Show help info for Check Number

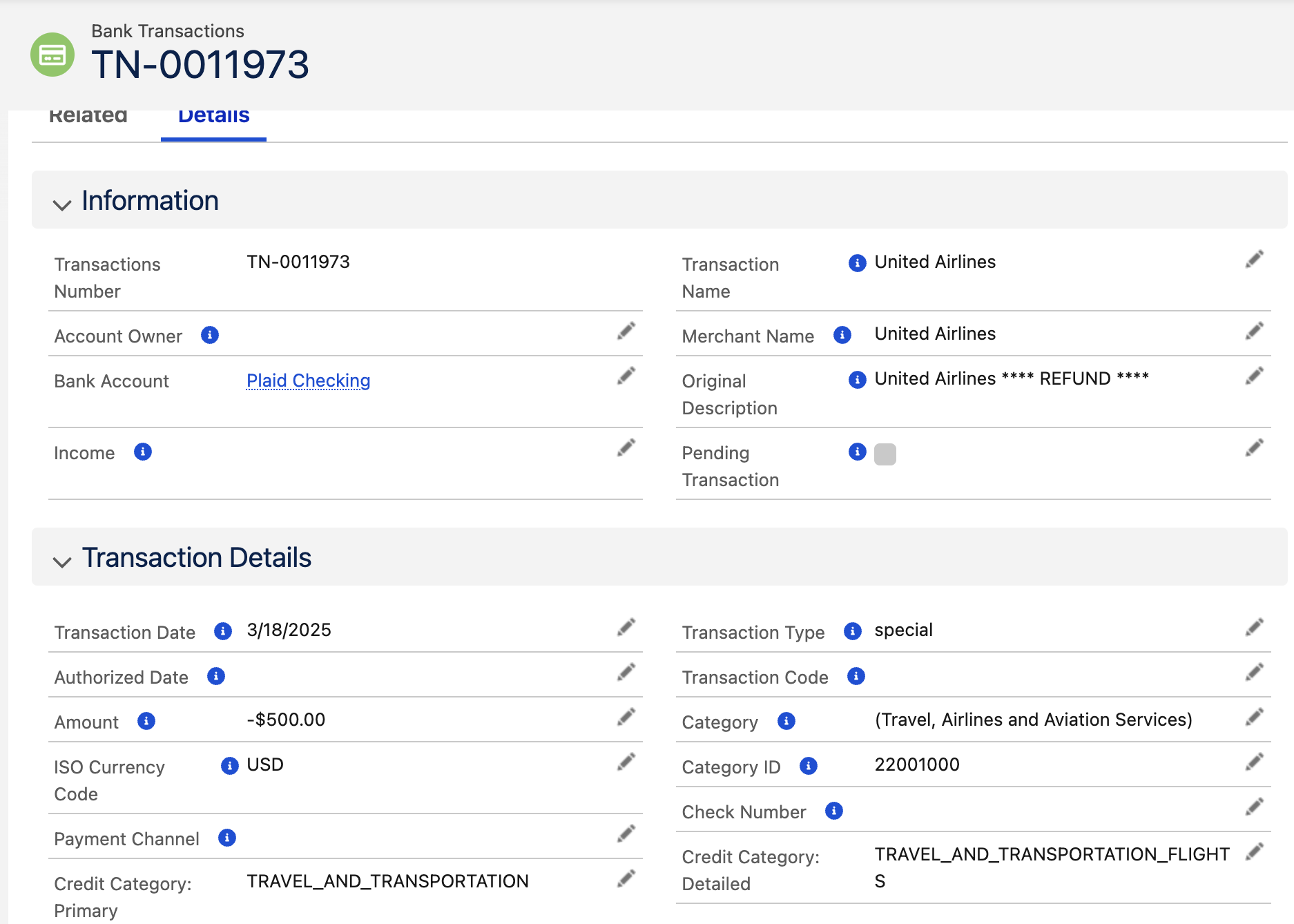tap(834, 811)
